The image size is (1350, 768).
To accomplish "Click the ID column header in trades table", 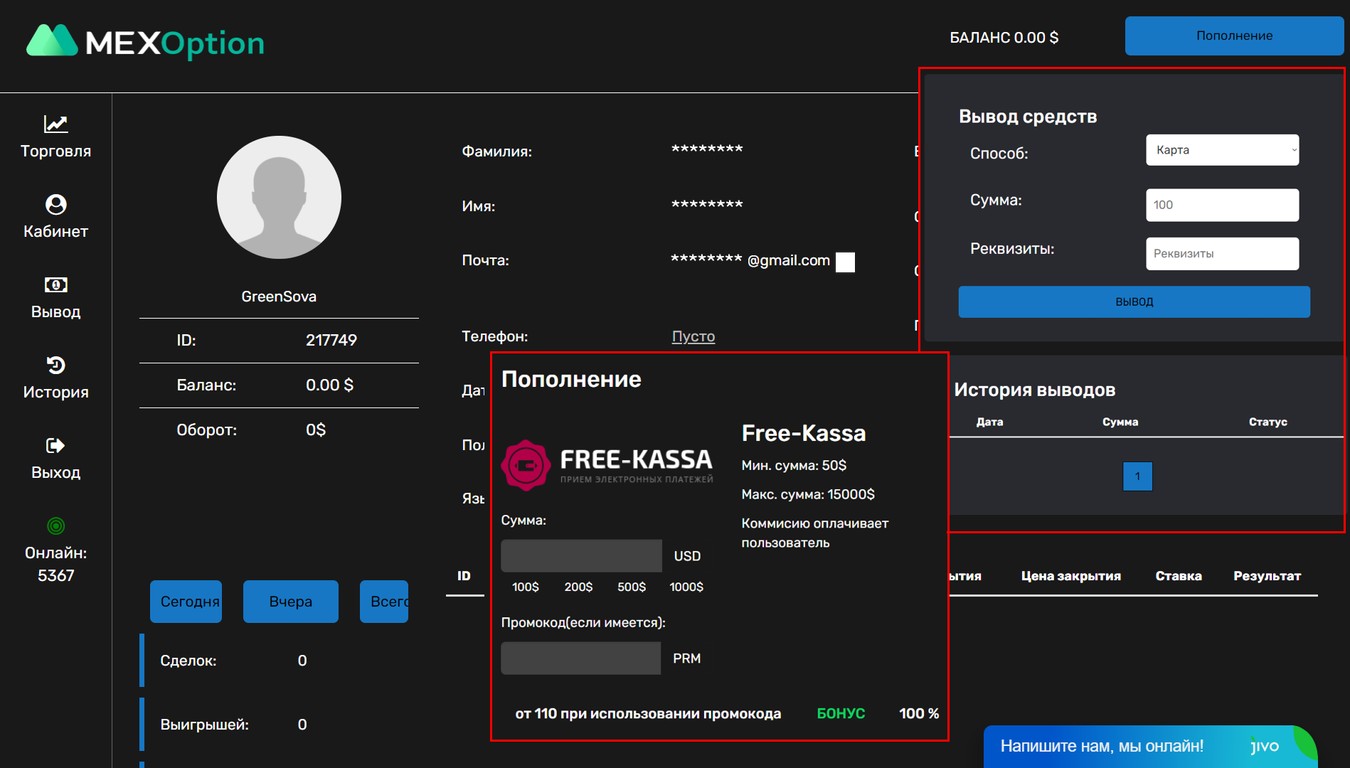I will (464, 576).
